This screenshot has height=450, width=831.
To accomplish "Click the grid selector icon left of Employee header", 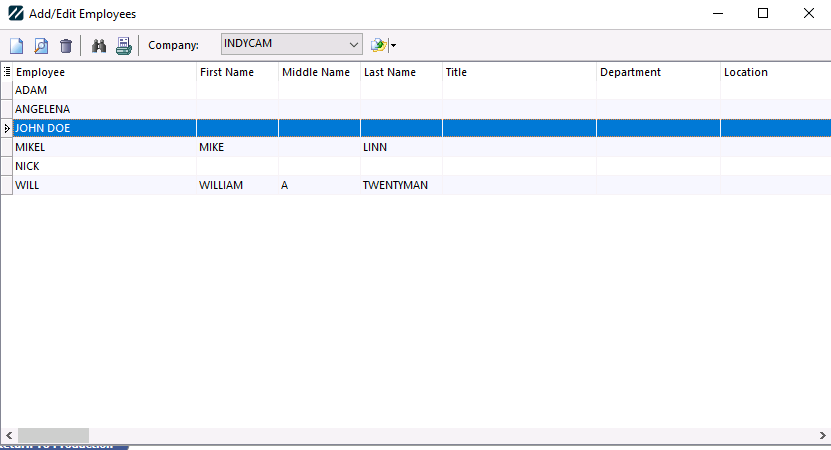I will tap(7, 72).
